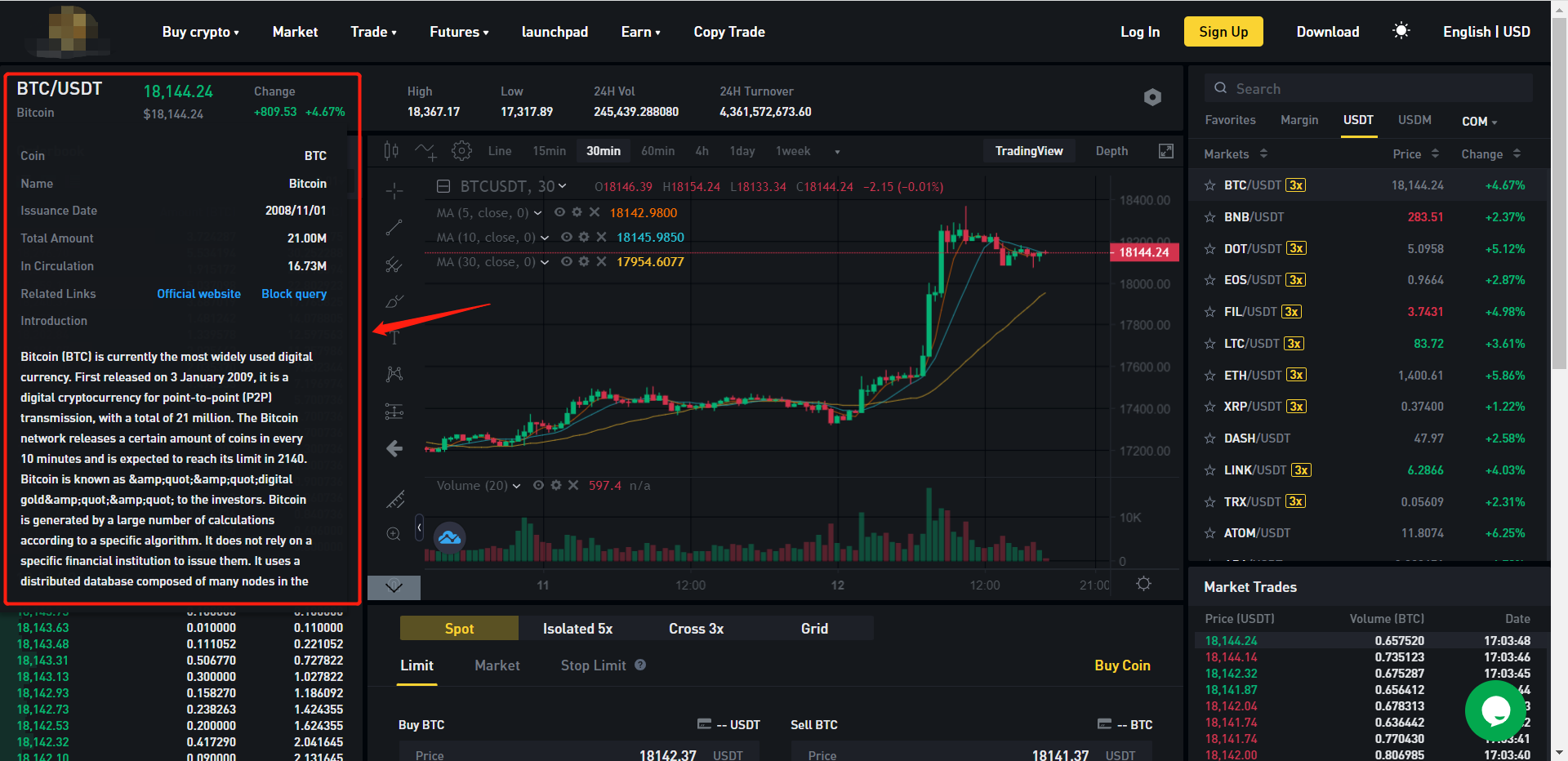Open the Bitcoin Official website link
Screen dimensions: 1568x761
click(x=198, y=294)
